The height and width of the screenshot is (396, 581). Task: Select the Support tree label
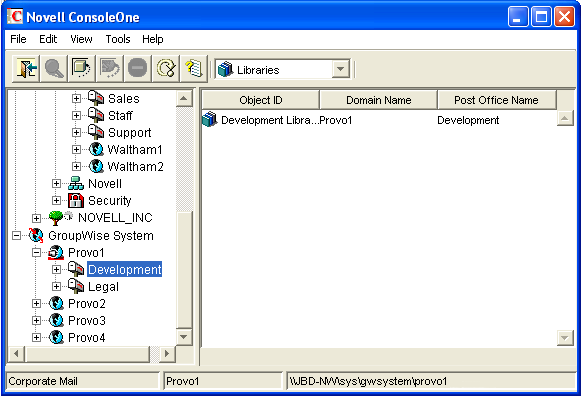click(x=130, y=133)
